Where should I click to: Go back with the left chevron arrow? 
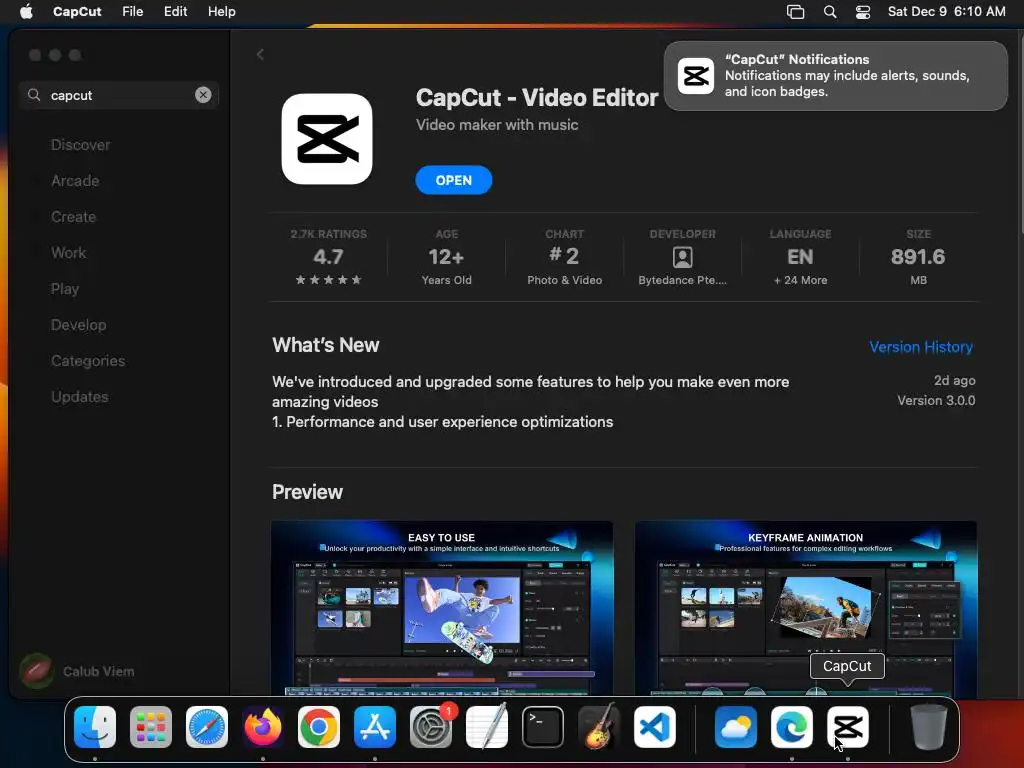(x=260, y=55)
